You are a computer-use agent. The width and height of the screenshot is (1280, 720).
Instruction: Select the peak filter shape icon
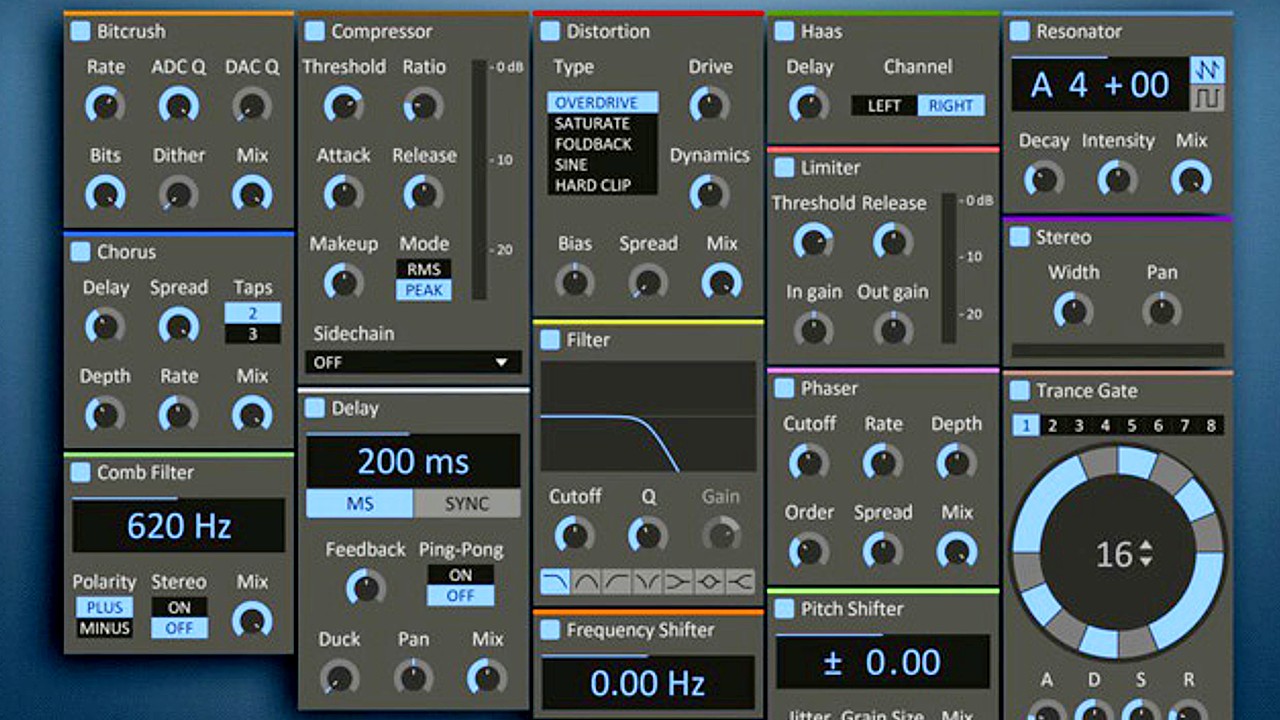(x=708, y=582)
